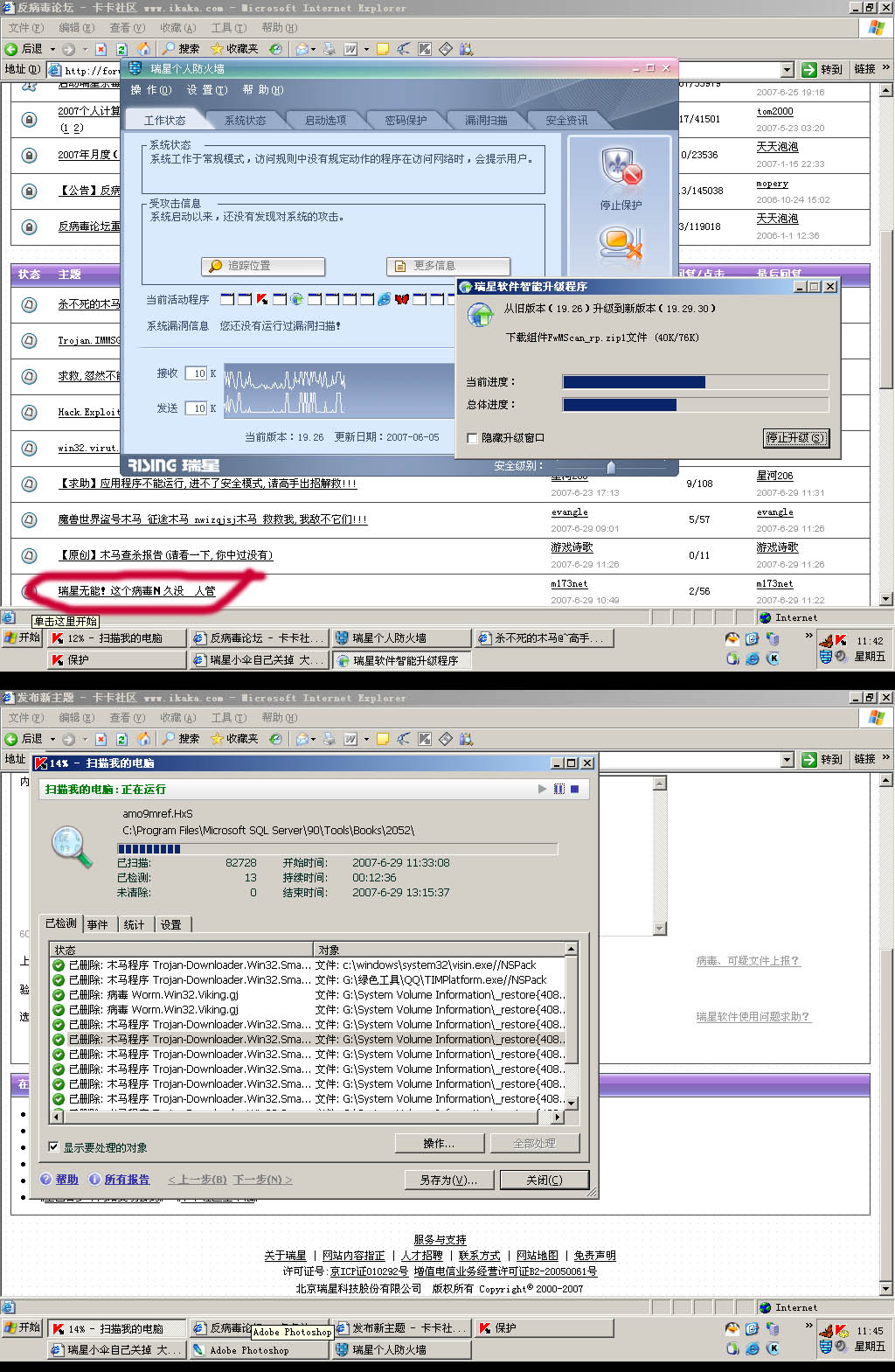
Task: Open the 所有报告 link
Action: point(119,1179)
